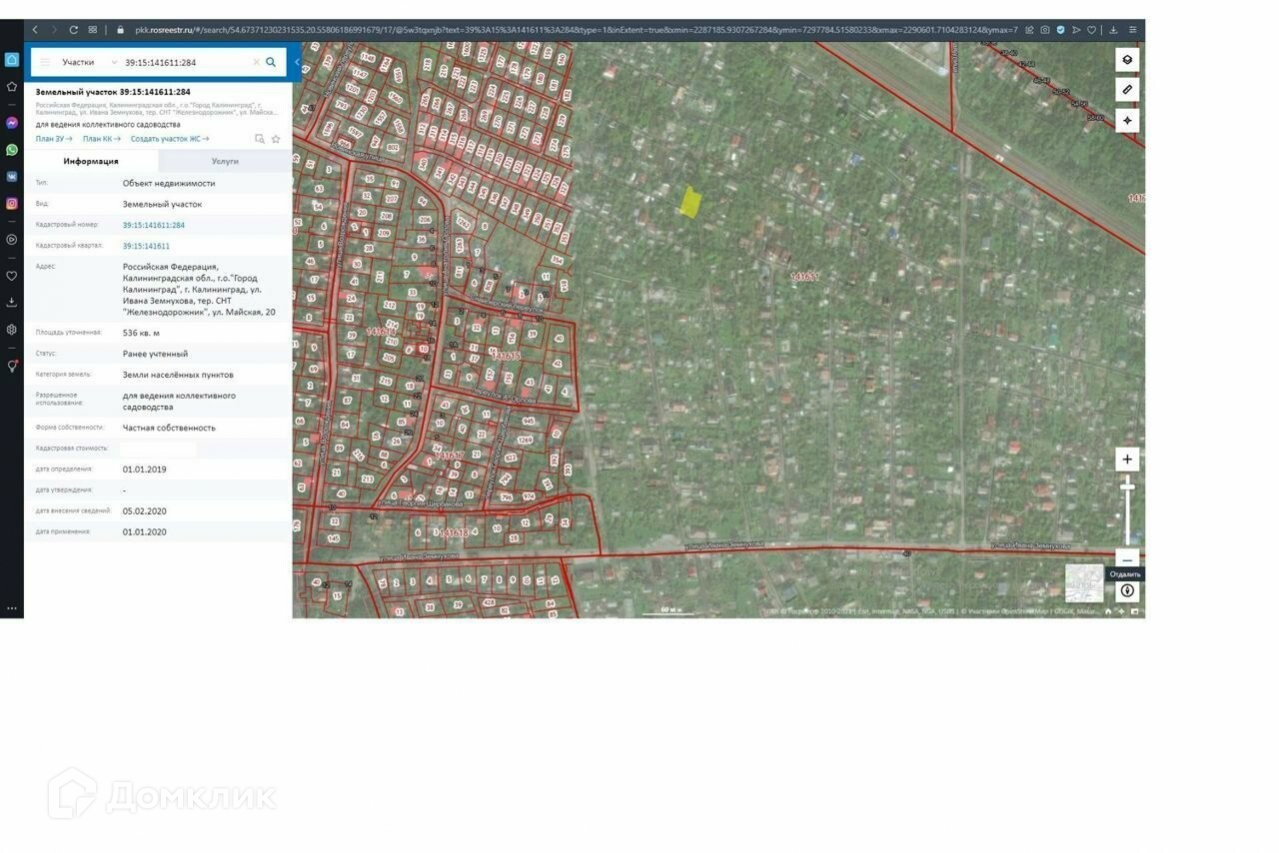Adjust the map zoom level slider handle

click(x=1127, y=486)
